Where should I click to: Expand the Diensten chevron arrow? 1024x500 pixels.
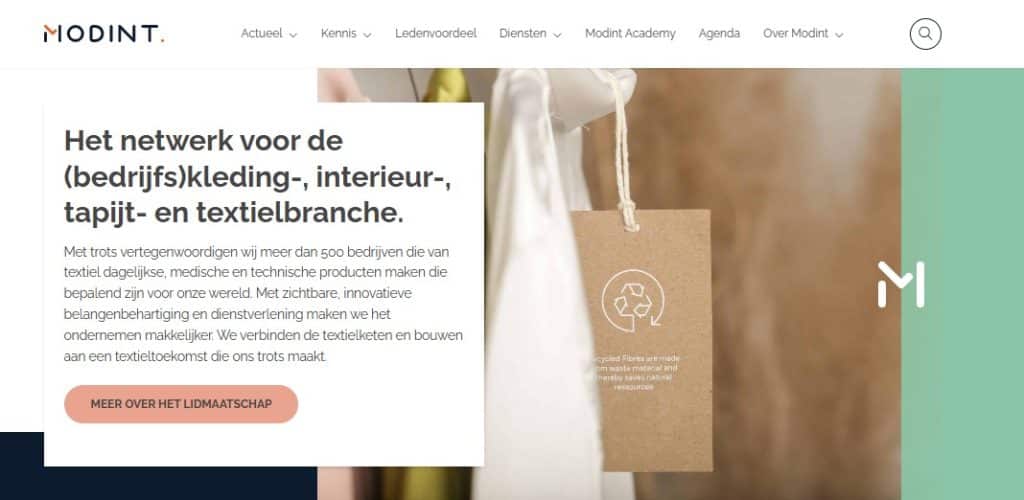(x=557, y=35)
